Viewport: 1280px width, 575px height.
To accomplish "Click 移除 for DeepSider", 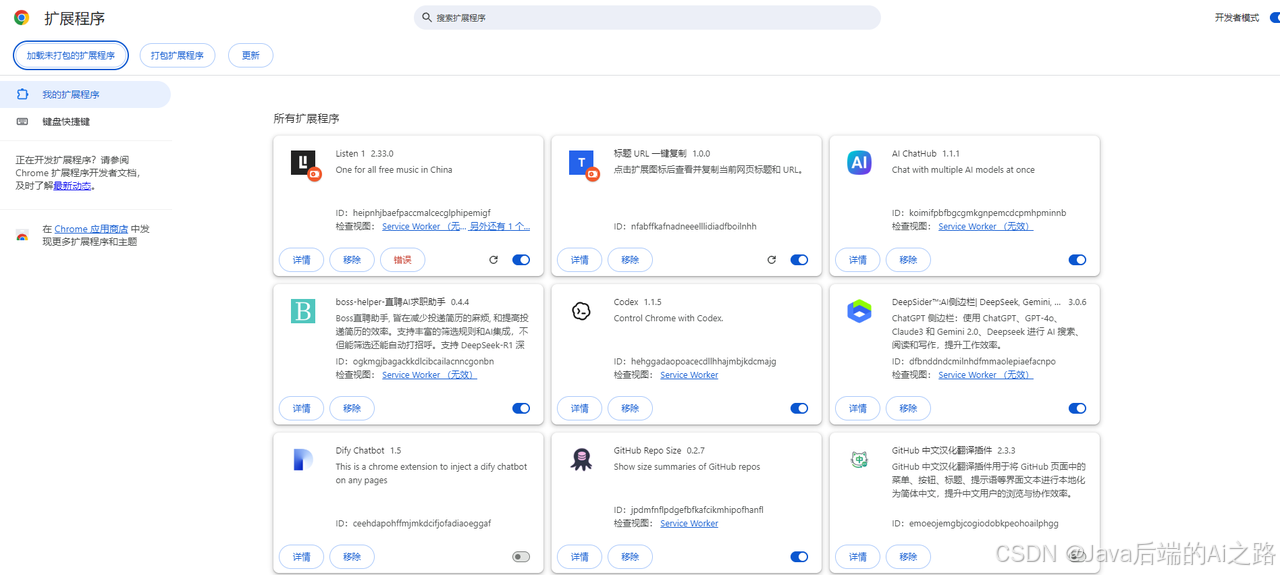I will (x=908, y=408).
